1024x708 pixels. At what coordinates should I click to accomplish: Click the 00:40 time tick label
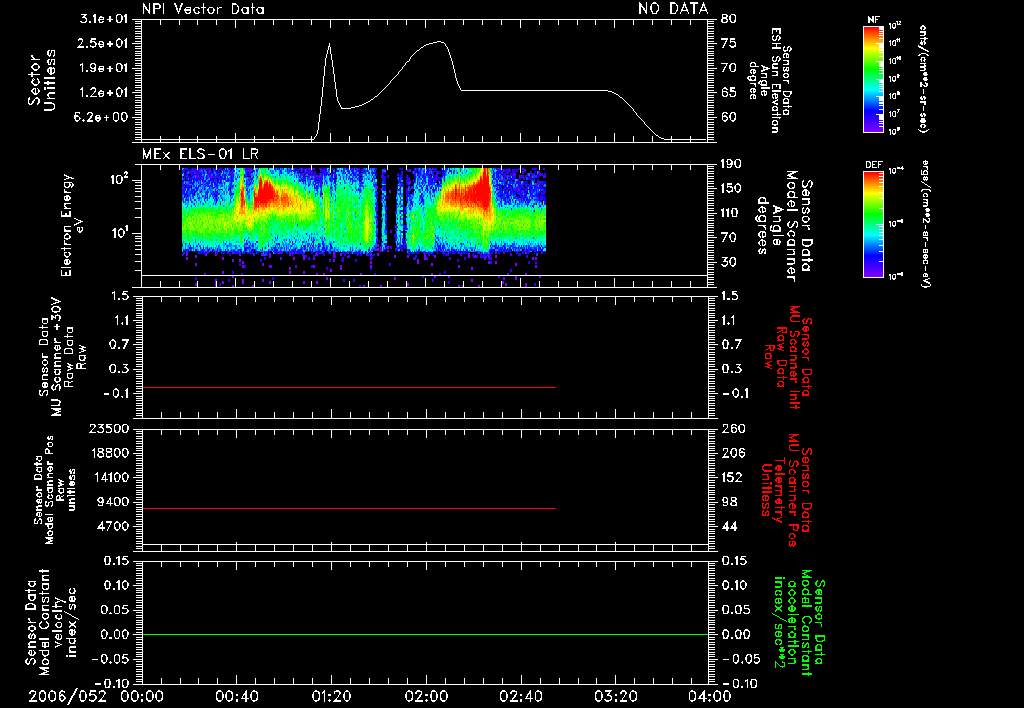click(x=236, y=696)
